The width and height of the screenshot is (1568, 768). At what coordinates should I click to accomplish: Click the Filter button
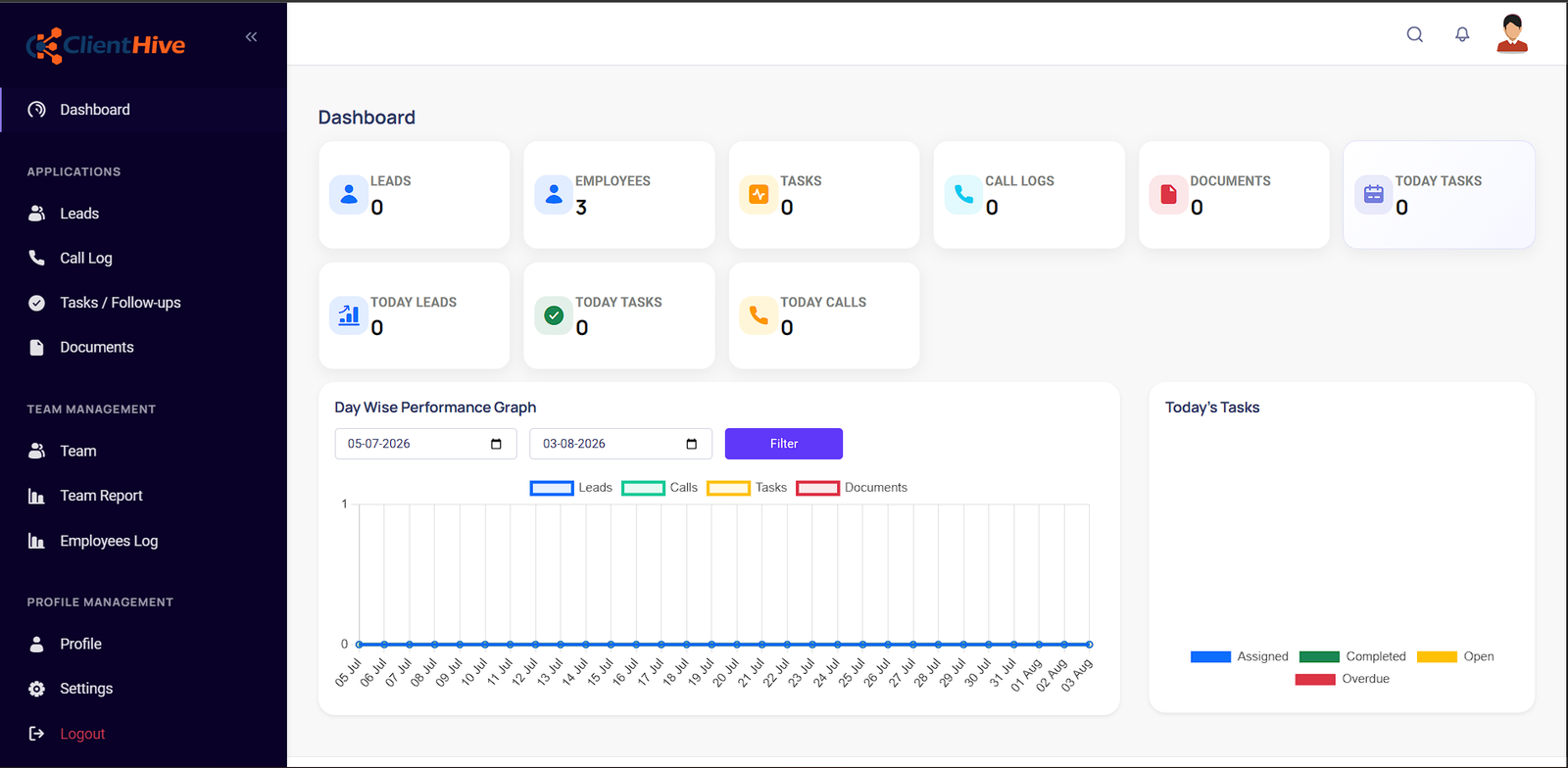pyautogui.click(x=784, y=444)
